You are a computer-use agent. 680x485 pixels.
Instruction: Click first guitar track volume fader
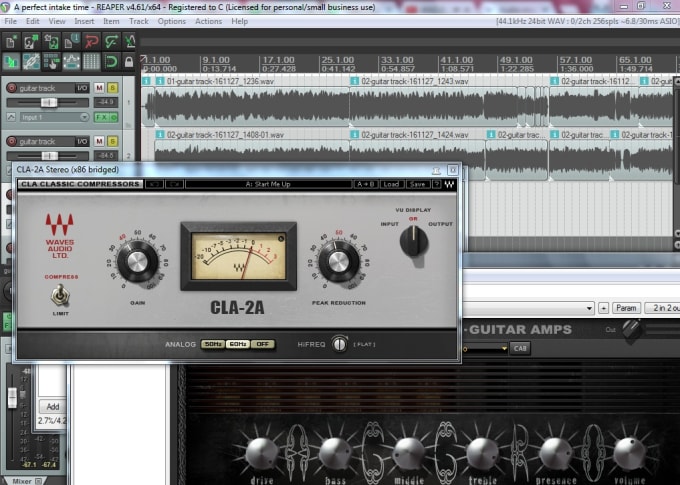pyautogui.click(x=49, y=102)
